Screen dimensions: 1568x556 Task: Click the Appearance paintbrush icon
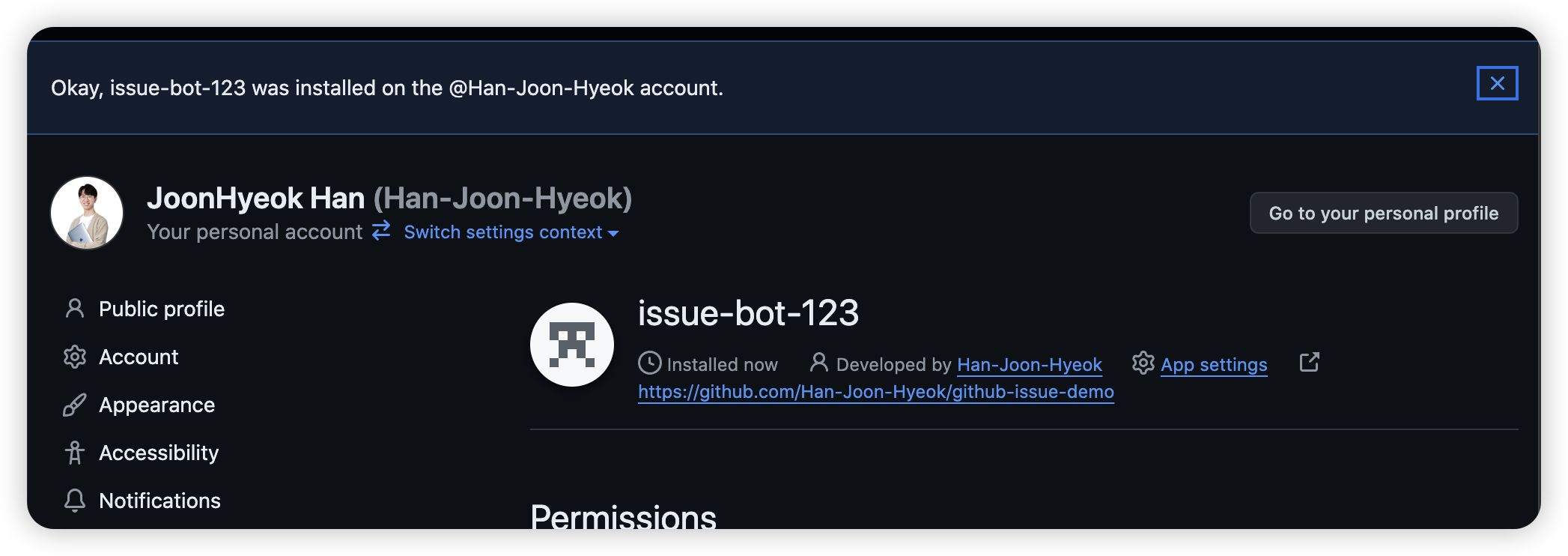pos(75,405)
